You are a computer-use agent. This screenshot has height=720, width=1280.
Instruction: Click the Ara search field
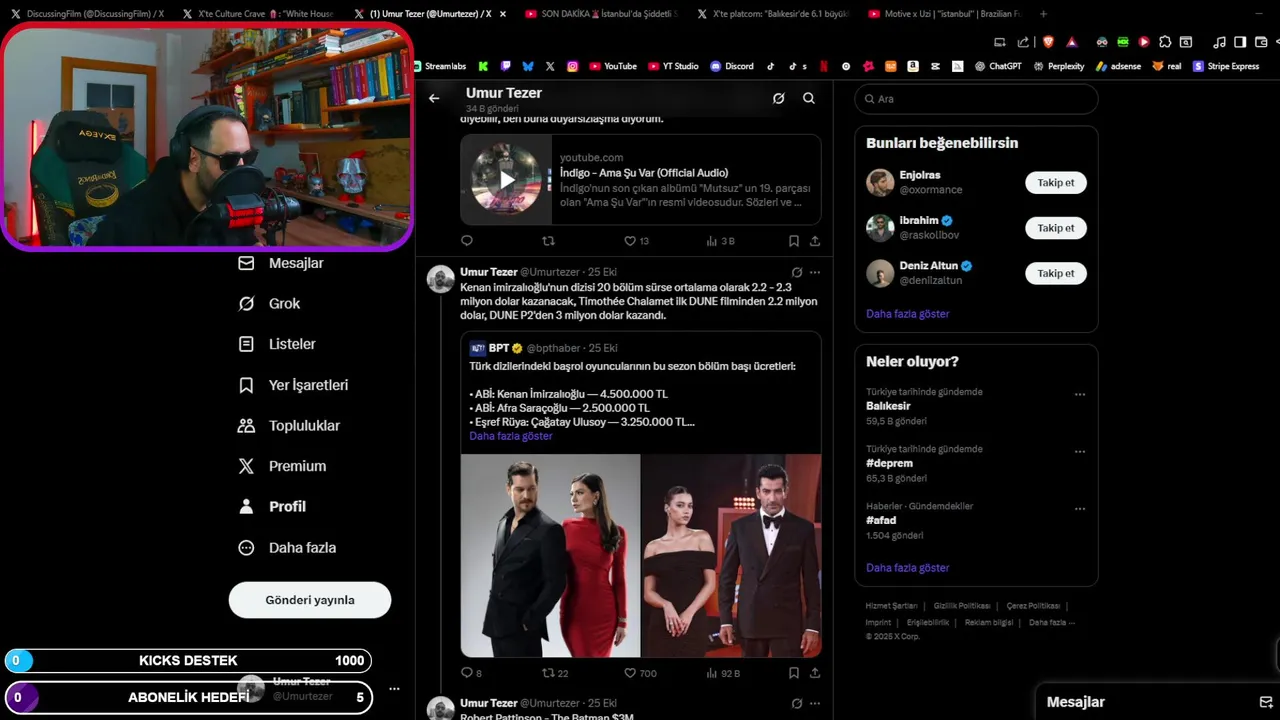pos(976,99)
